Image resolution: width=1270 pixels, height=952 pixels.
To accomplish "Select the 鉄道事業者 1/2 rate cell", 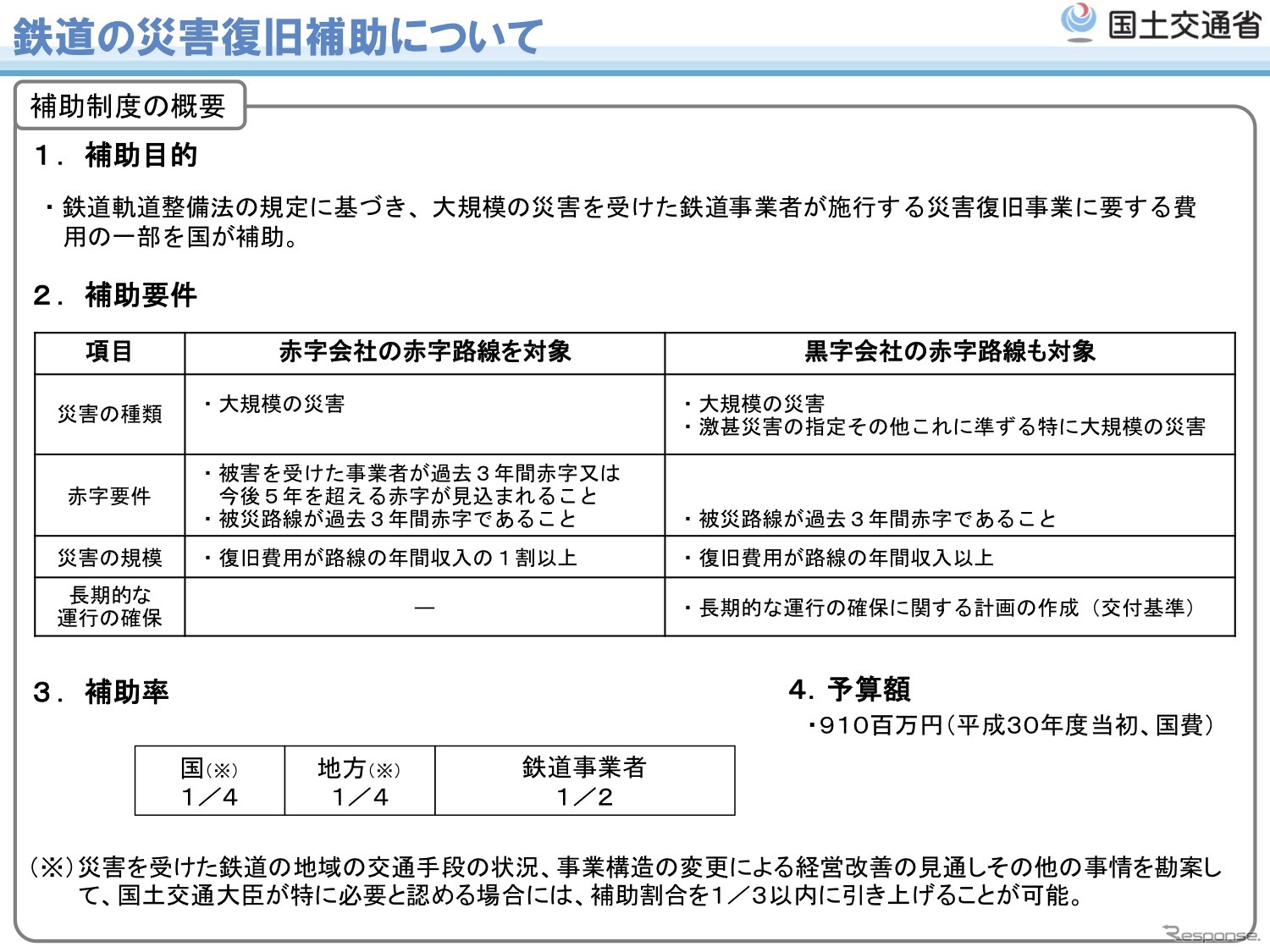I will click(584, 781).
